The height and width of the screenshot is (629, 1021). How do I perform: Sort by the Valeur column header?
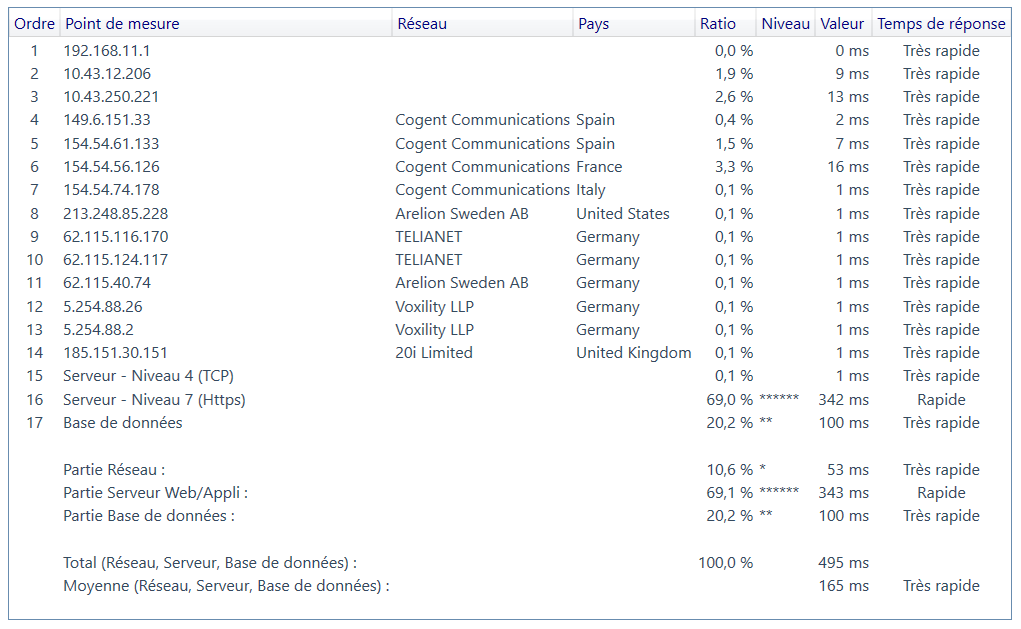(842, 24)
